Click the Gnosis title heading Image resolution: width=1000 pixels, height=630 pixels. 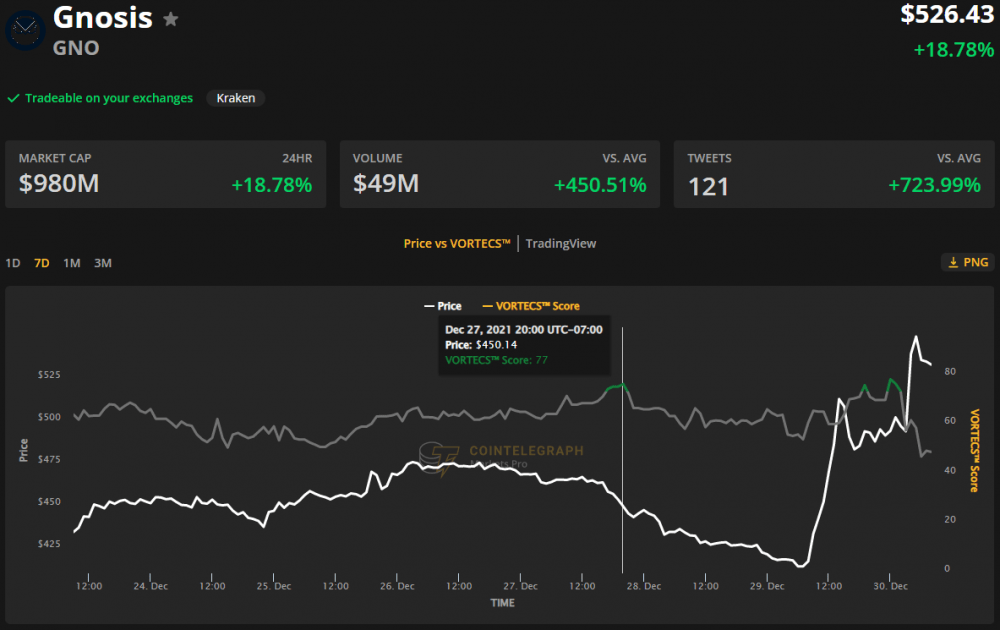[103, 17]
